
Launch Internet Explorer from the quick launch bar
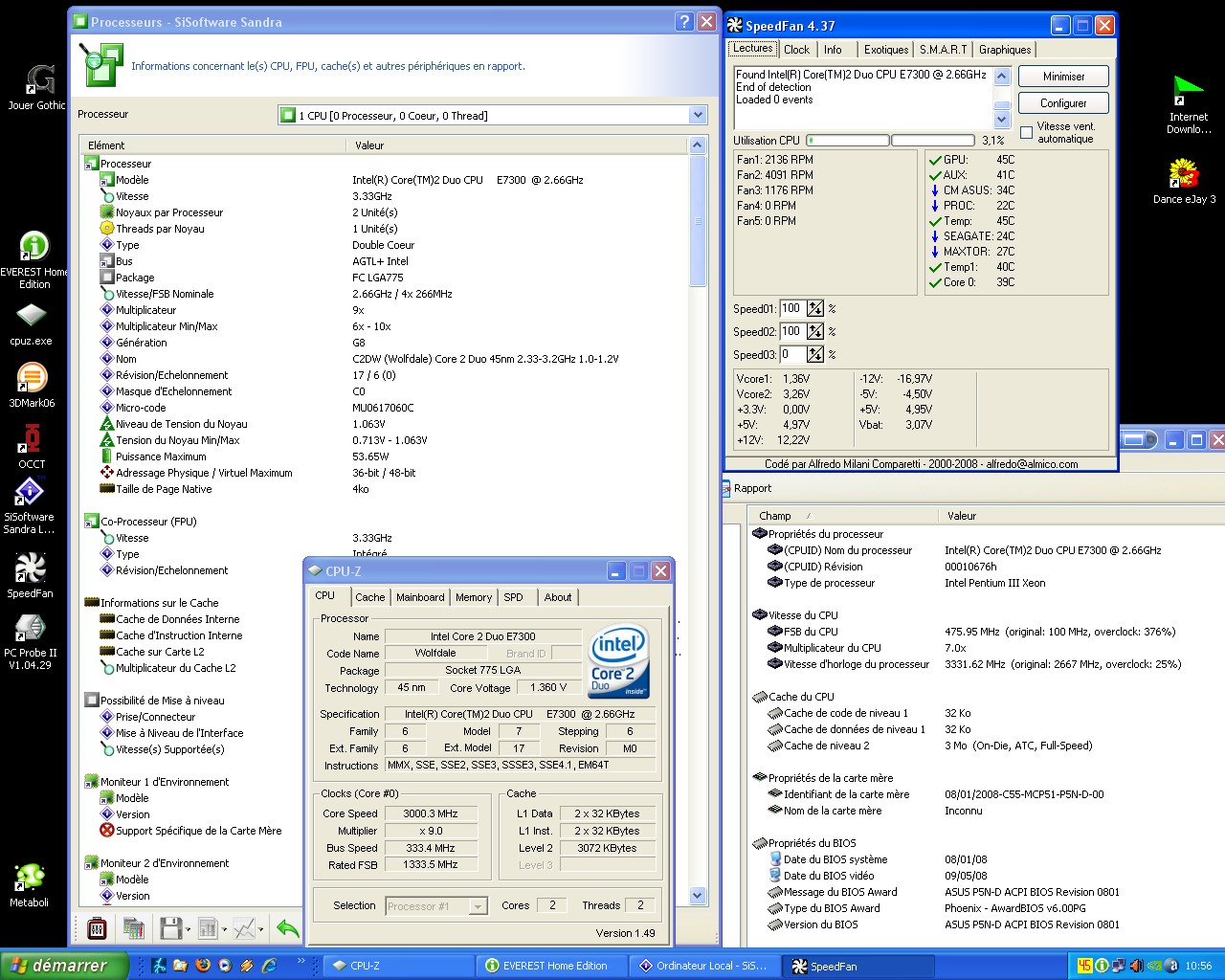pos(269,966)
